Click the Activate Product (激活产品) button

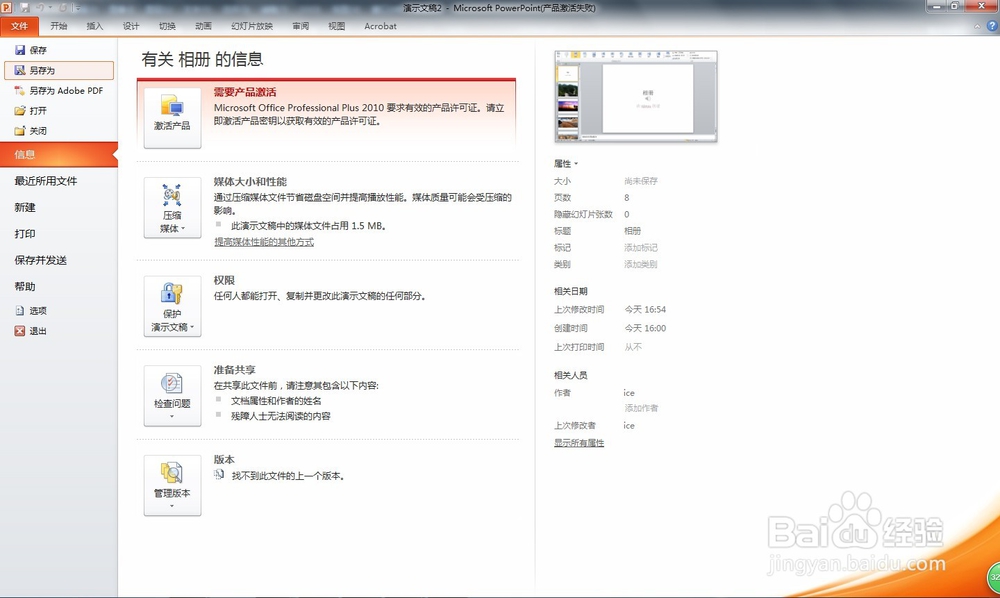coord(172,118)
